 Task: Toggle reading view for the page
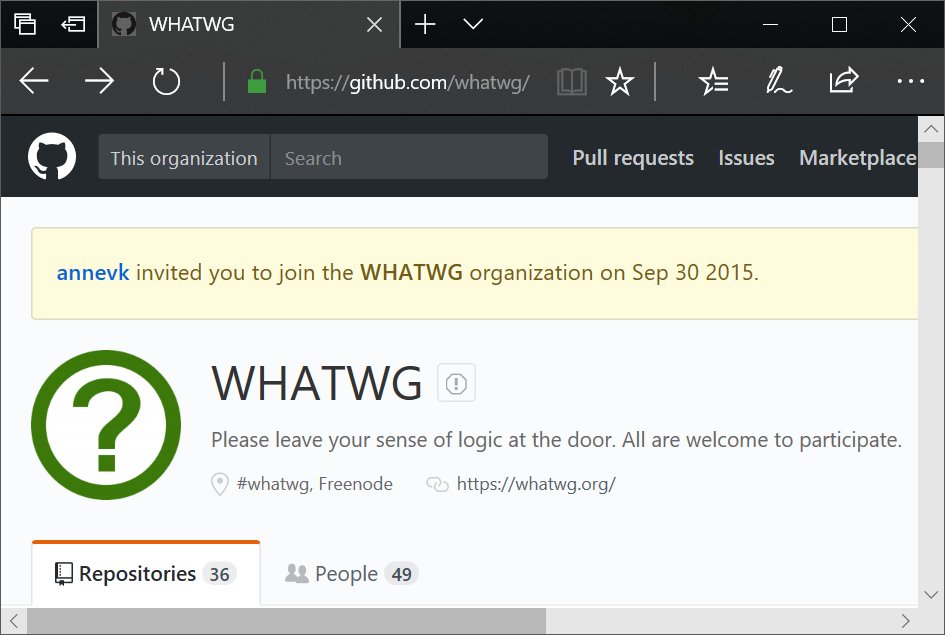[x=571, y=82]
